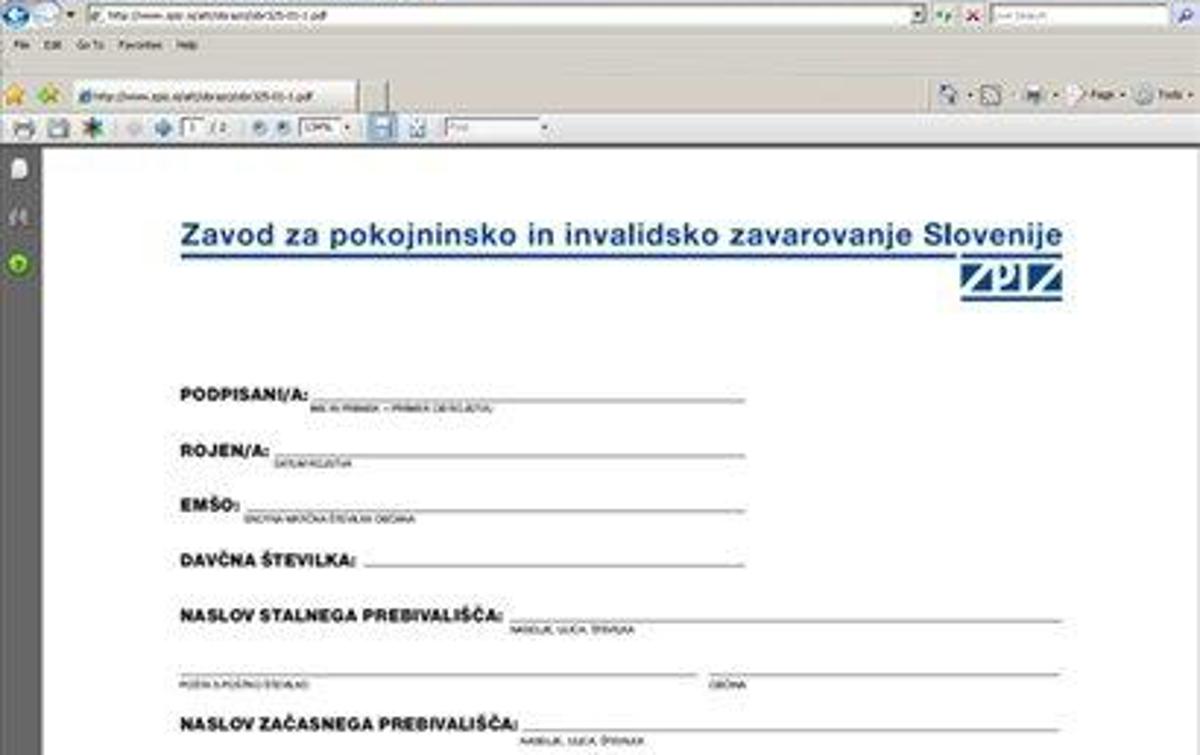The width and height of the screenshot is (1200, 755).
Task: Go to the previous PDF page
Action: coord(134,128)
